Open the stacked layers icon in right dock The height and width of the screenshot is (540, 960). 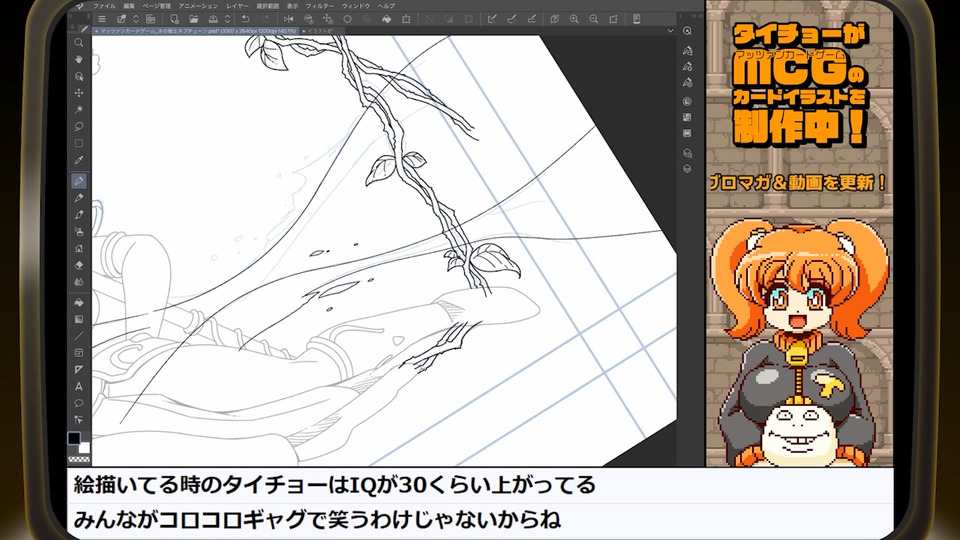[687, 169]
